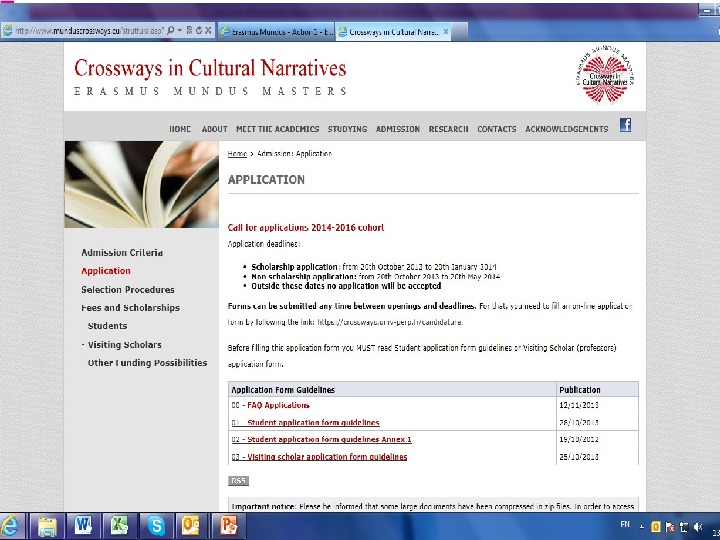Image resolution: width=720 pixels, height=540 pixels.
Task: Open the ADMISSION menu item
Action: 398,129
